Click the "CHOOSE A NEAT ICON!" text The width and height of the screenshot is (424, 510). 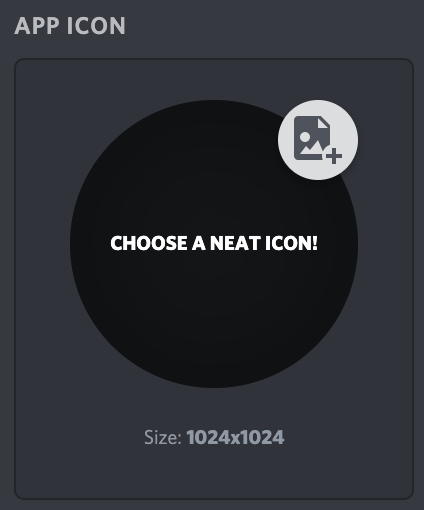[x=214, y=243]
